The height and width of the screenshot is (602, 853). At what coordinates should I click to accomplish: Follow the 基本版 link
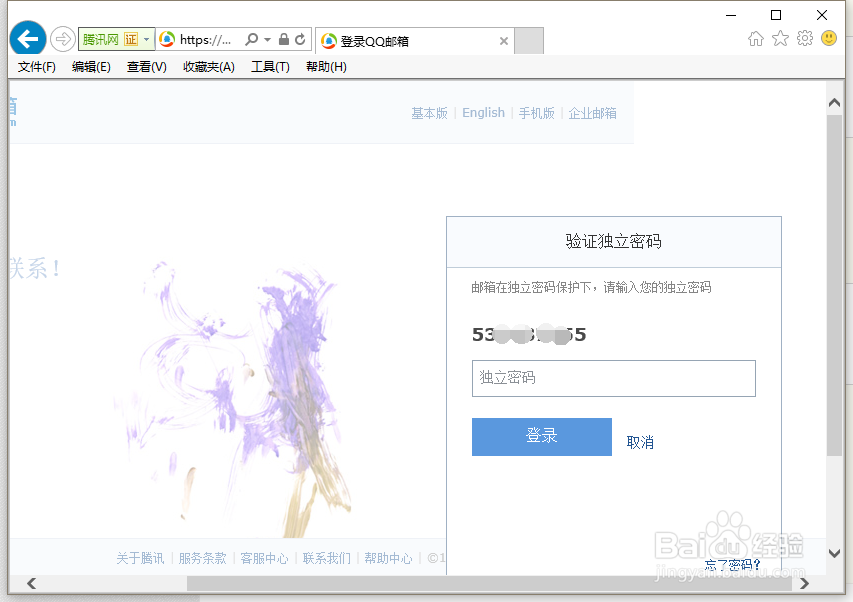tap(429, 113)
